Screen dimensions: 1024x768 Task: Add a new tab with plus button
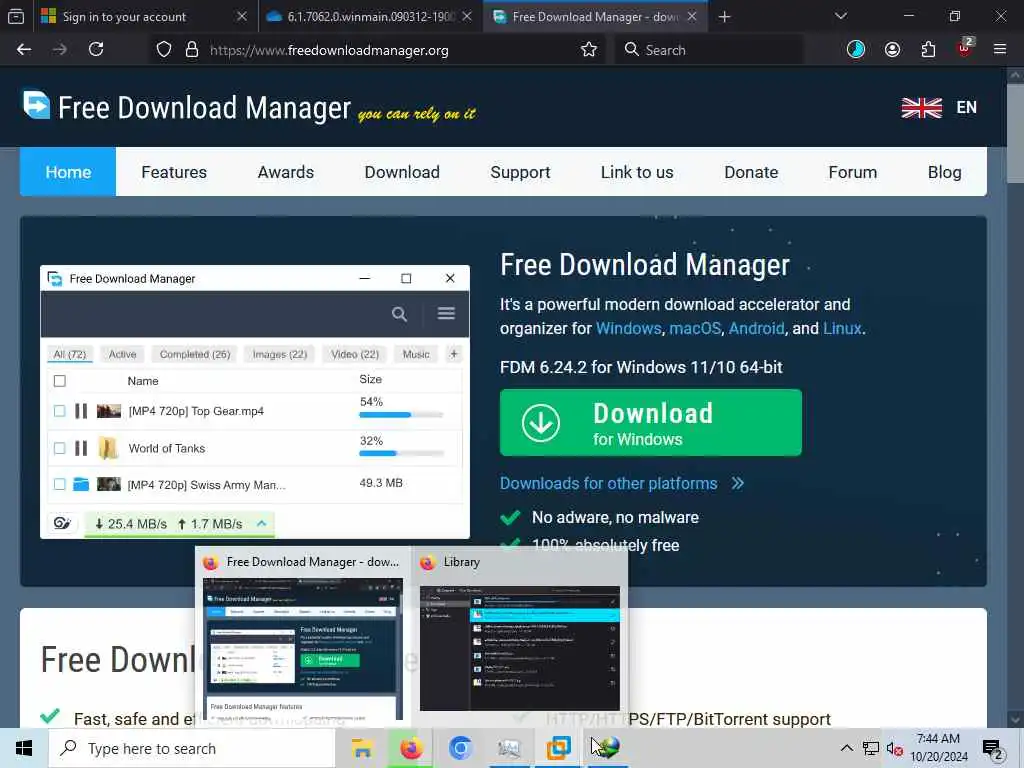point(724,17)
